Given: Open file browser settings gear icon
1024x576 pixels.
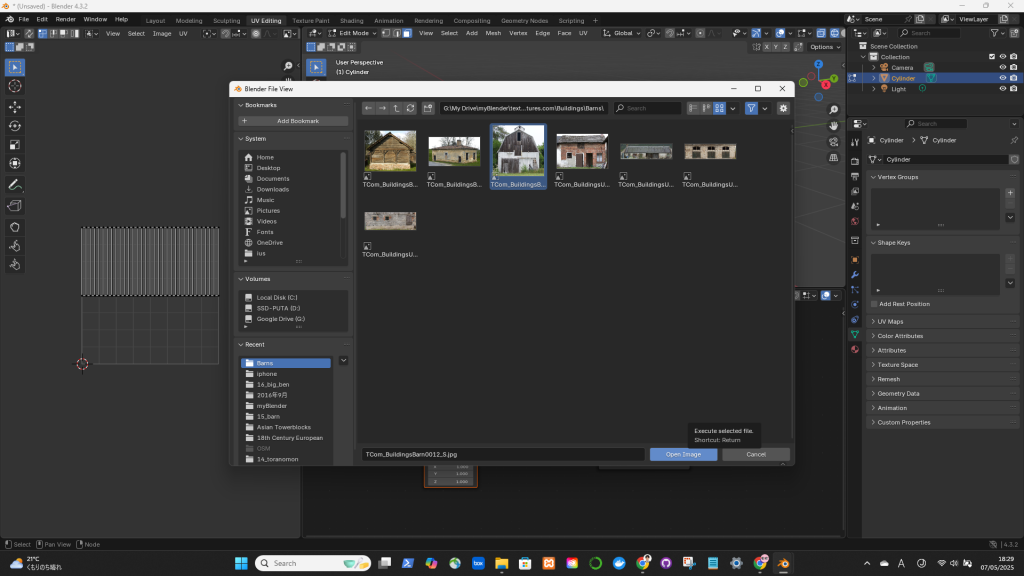Looking at the screenshot, I should coord(783,108).
